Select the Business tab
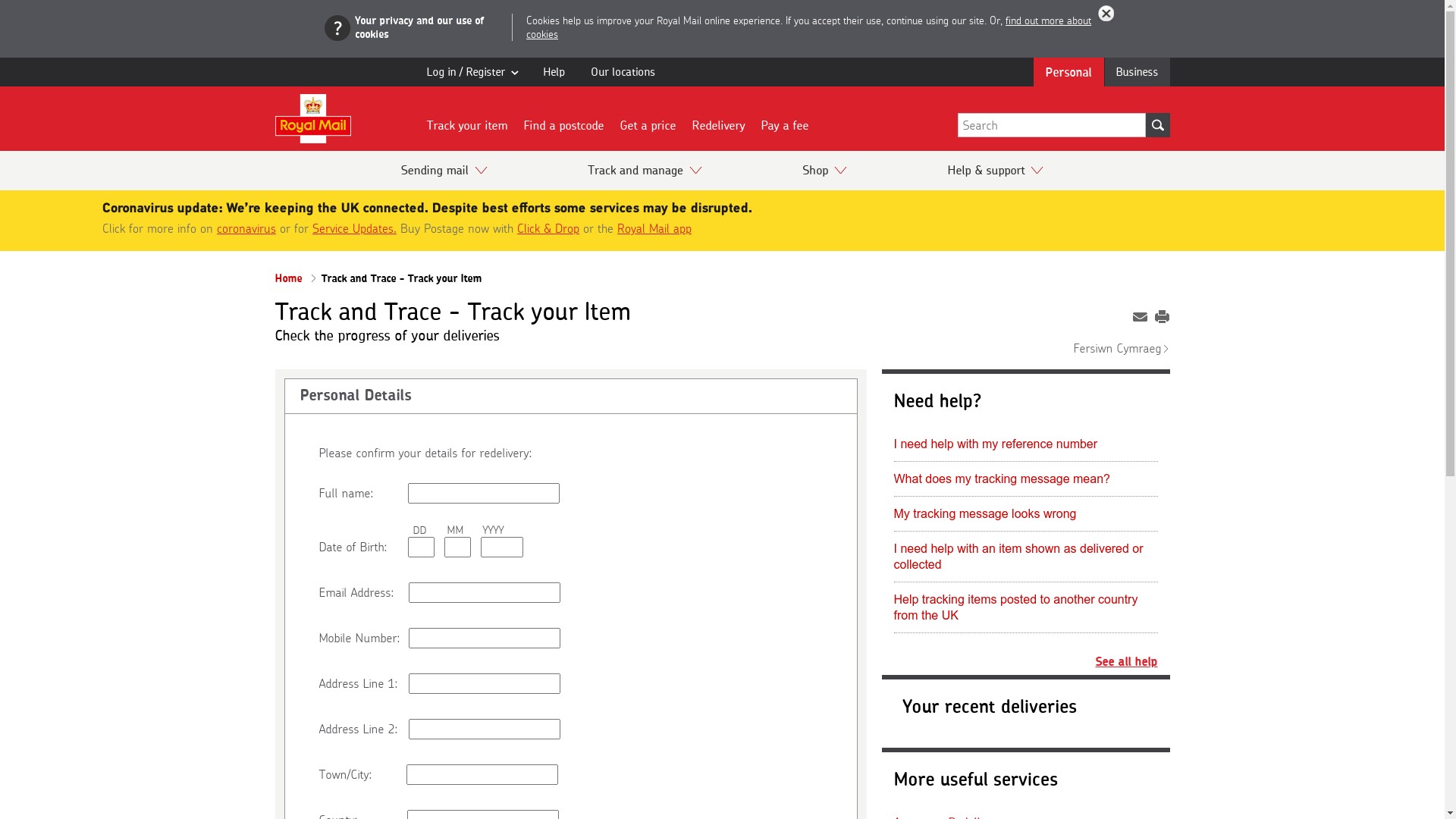Viewport: 1456px width, 819px height. click(x=1136, y=71)
